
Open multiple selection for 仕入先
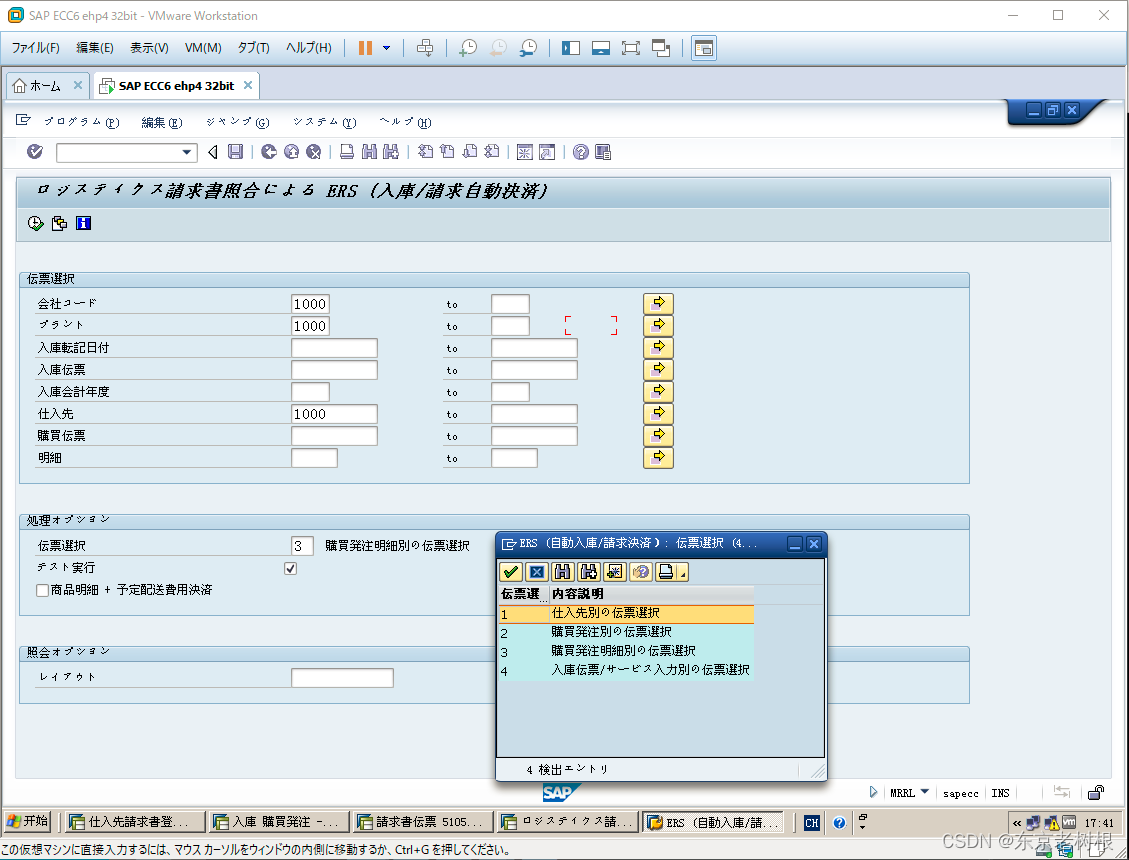(658, 414)
